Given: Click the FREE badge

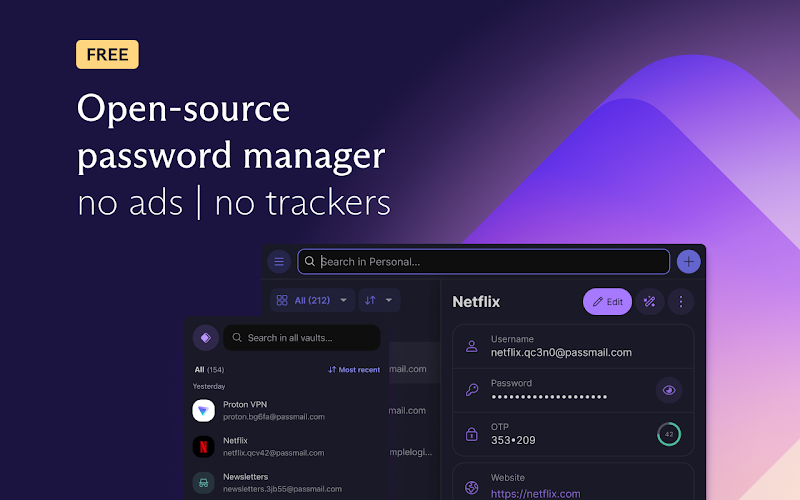Looking at the screenshot, I should [107, 55].
